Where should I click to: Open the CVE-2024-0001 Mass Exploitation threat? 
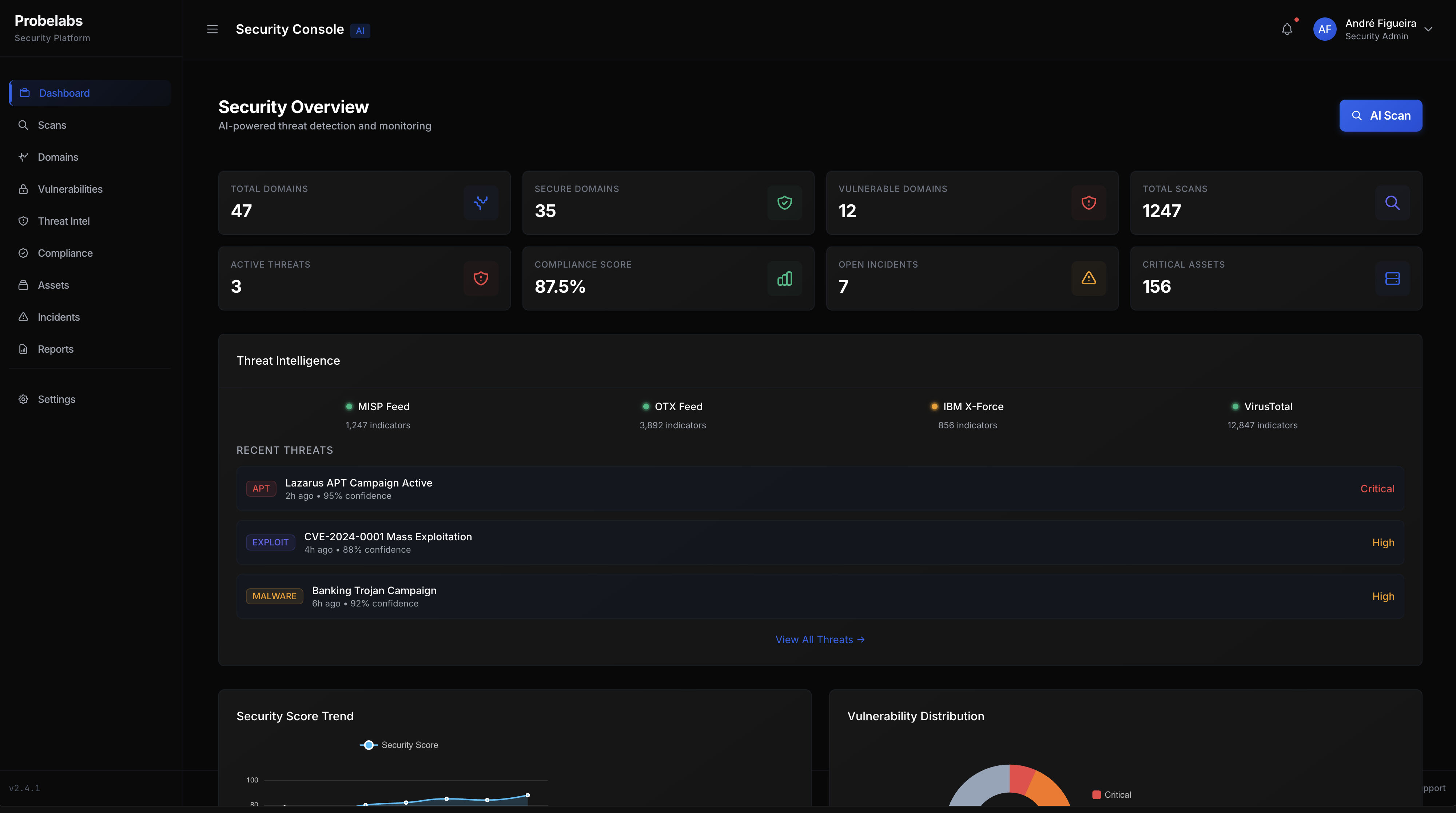tap(820, 542)
